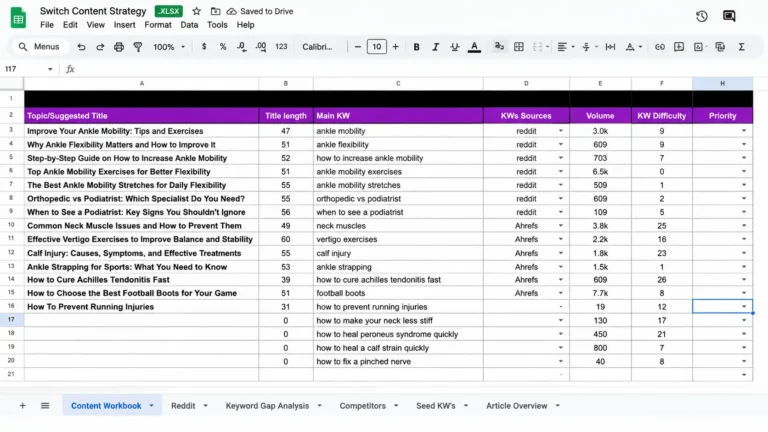Viewport: 768px width, 432px height.
Task: Switch to the Article Overview tab
Action: pos(517,406)
